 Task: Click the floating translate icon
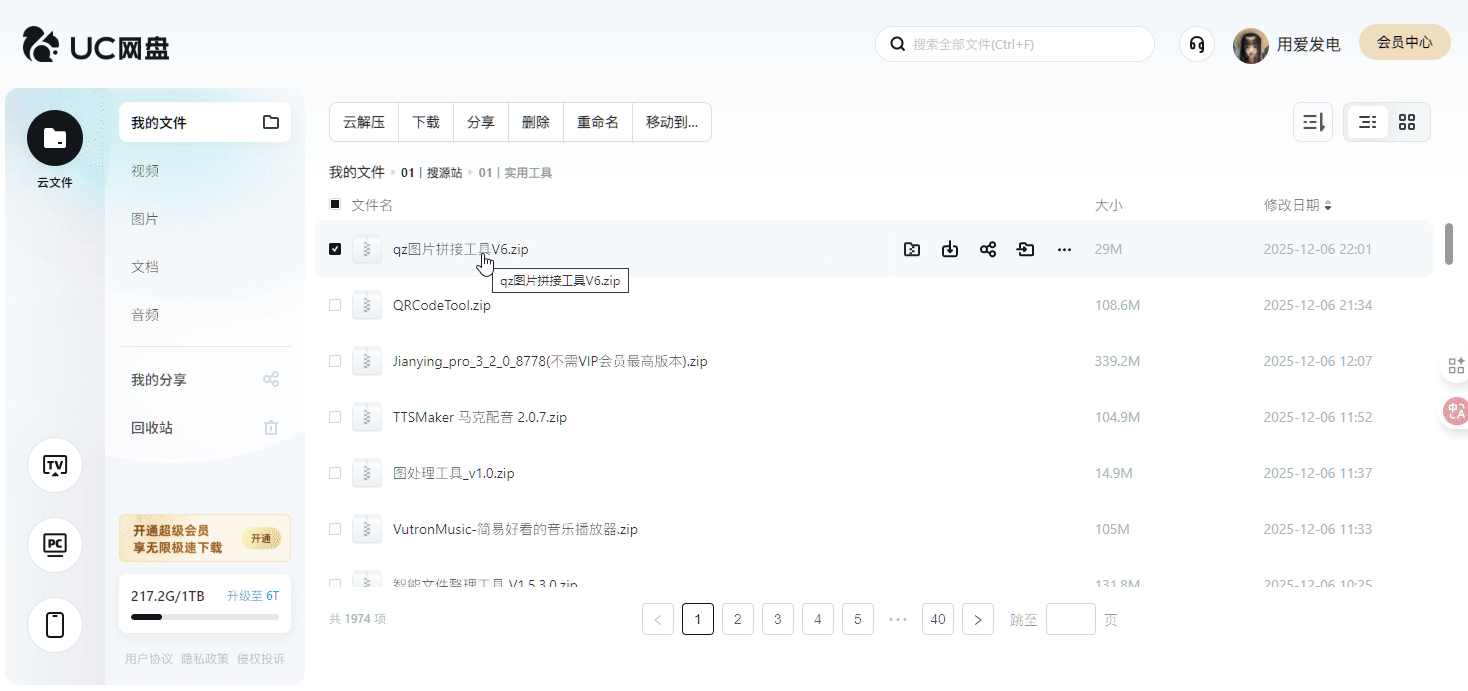tap(1456, 411)
